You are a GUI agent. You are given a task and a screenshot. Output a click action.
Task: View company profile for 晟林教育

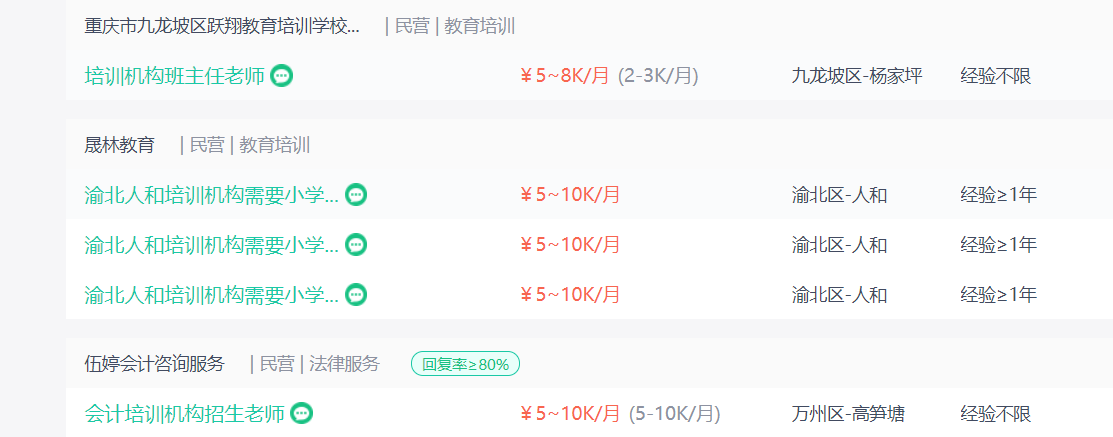pyautogui.click(x=119, y=146)
